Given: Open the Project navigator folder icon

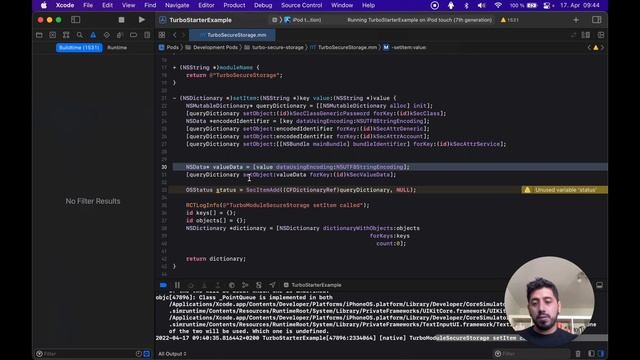Looking at the screenshot, I should [x=39, y=35].
